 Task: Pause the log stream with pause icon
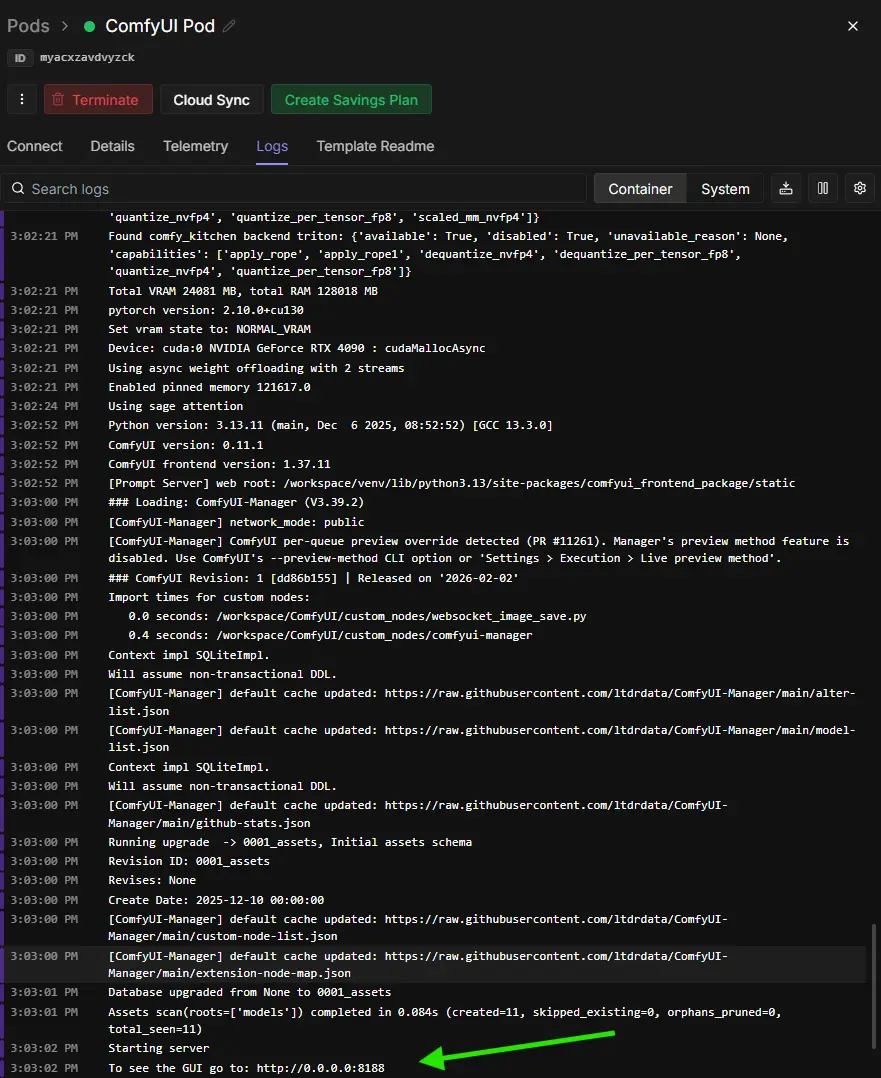[x=822, y=188]
